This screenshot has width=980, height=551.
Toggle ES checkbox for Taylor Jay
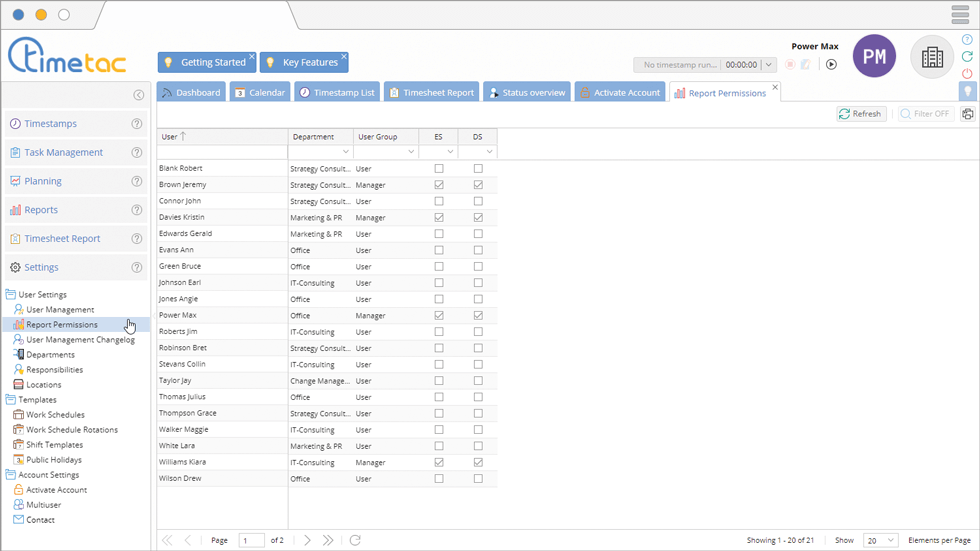[439, 380]
